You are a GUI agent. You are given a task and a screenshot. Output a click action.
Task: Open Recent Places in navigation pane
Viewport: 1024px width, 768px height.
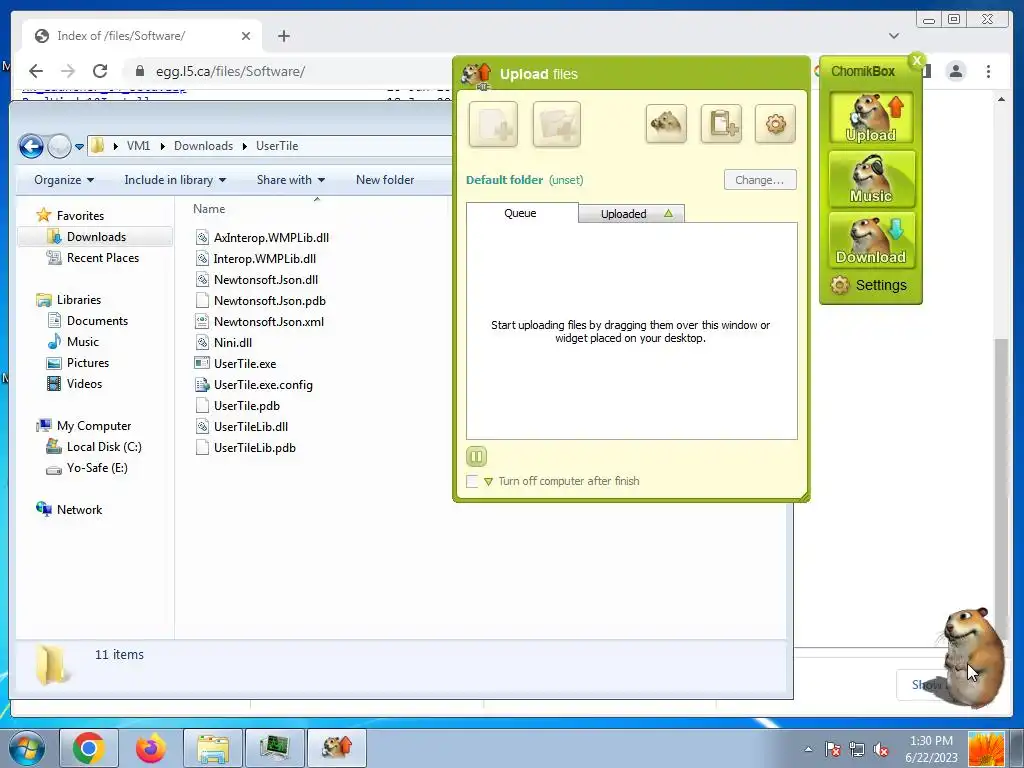click(x=103, y=258)
